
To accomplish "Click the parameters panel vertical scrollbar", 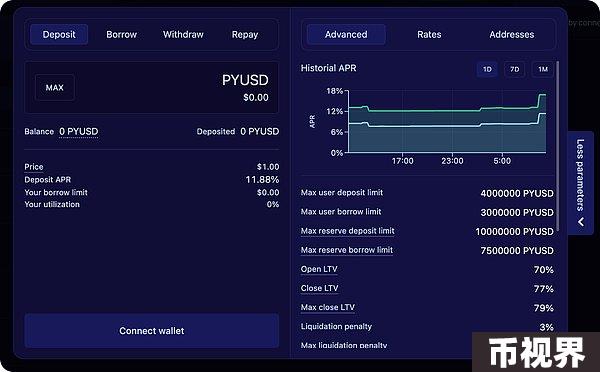I will point(558,145).
